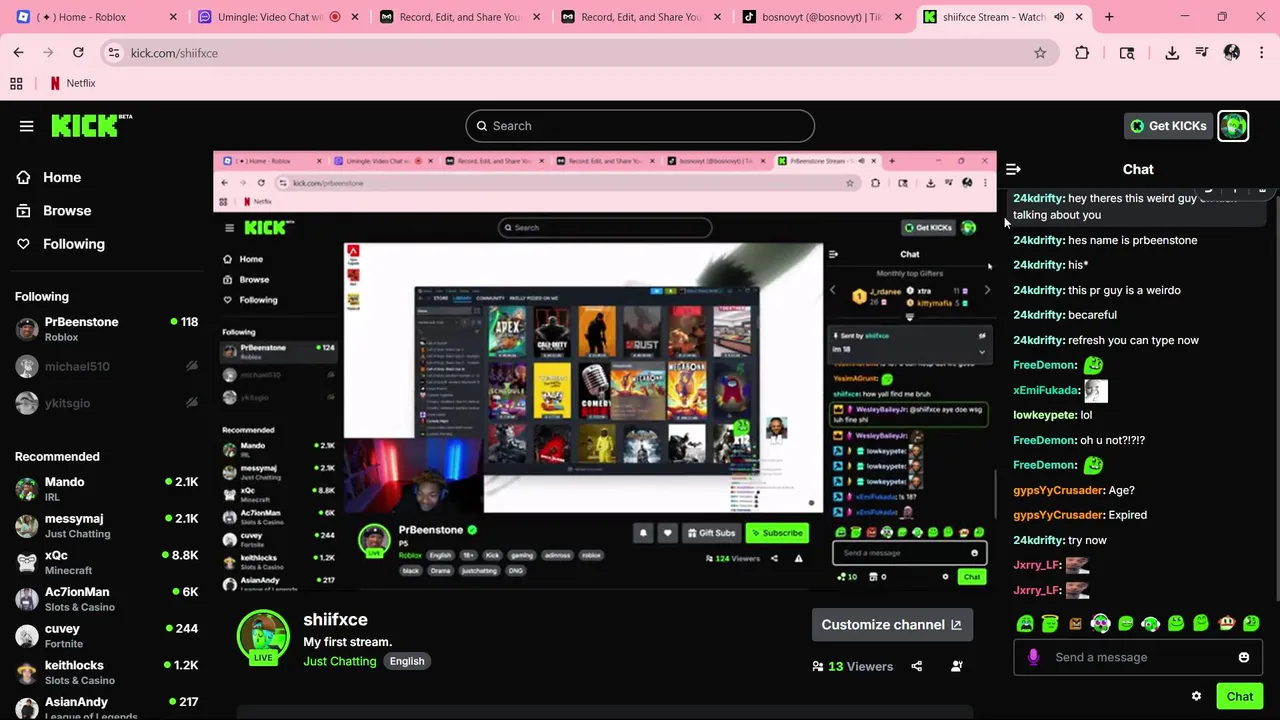Focus the Kick Search field
1280x720 pixels.
(x=640, y=126)
